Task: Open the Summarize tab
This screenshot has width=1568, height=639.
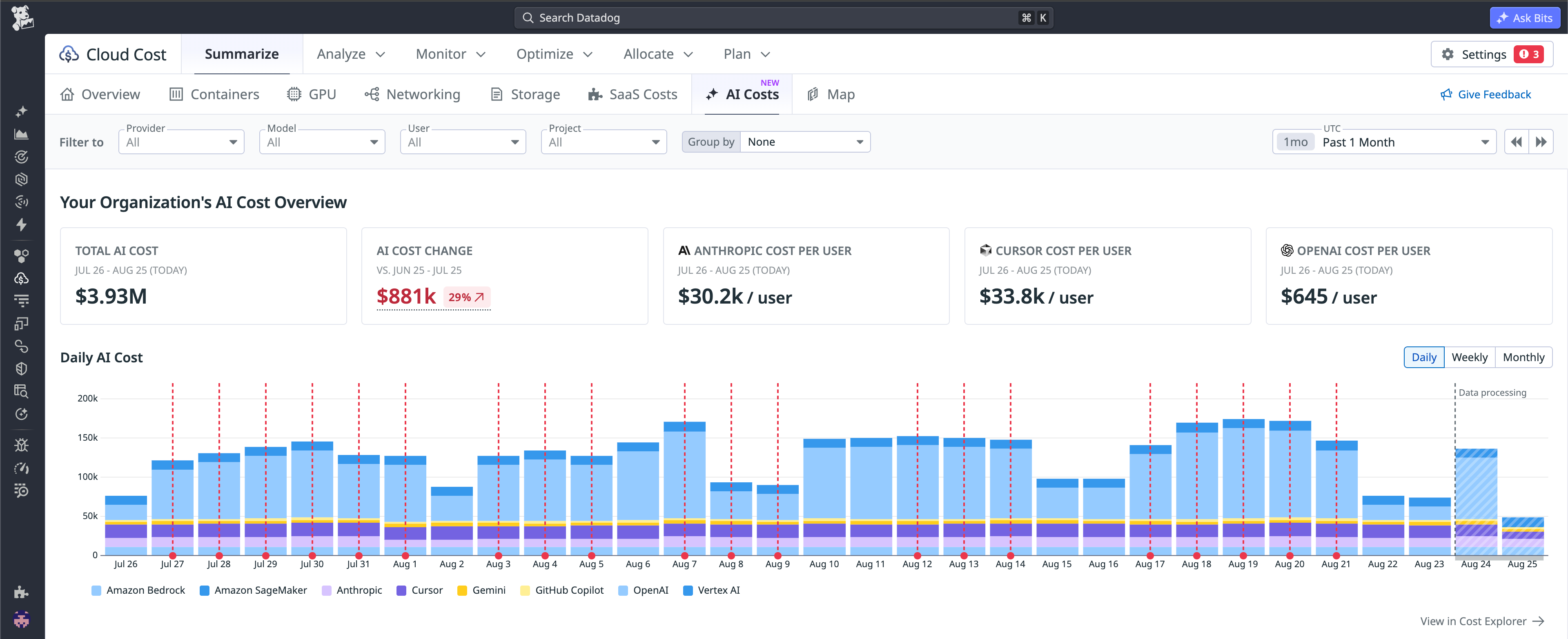Action: point(242,54)
